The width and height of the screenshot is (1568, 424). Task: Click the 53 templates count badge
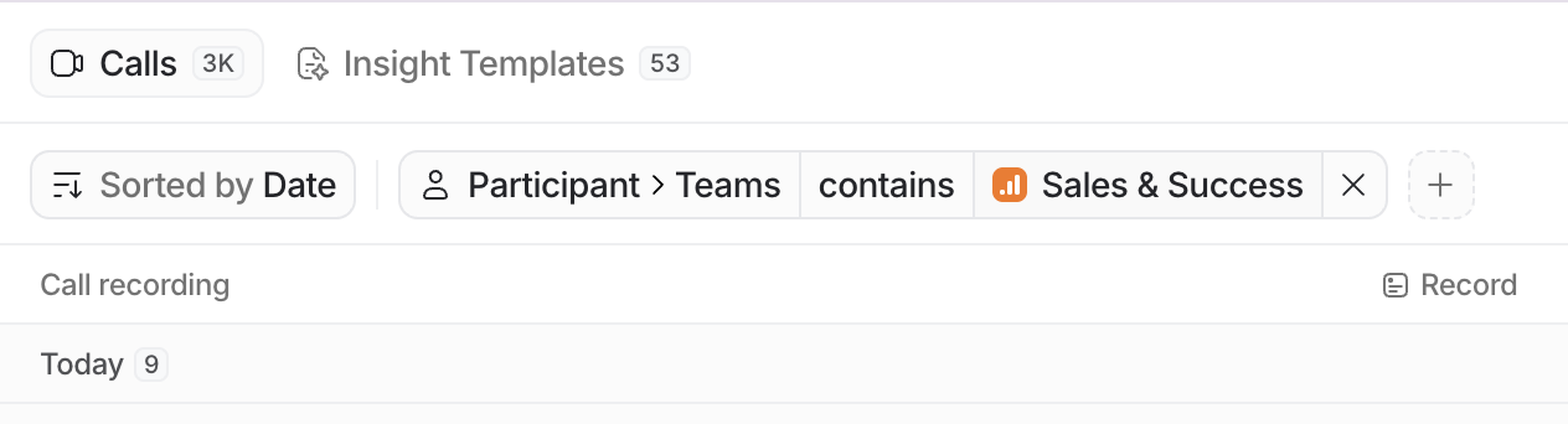click(x=664, y=64)
